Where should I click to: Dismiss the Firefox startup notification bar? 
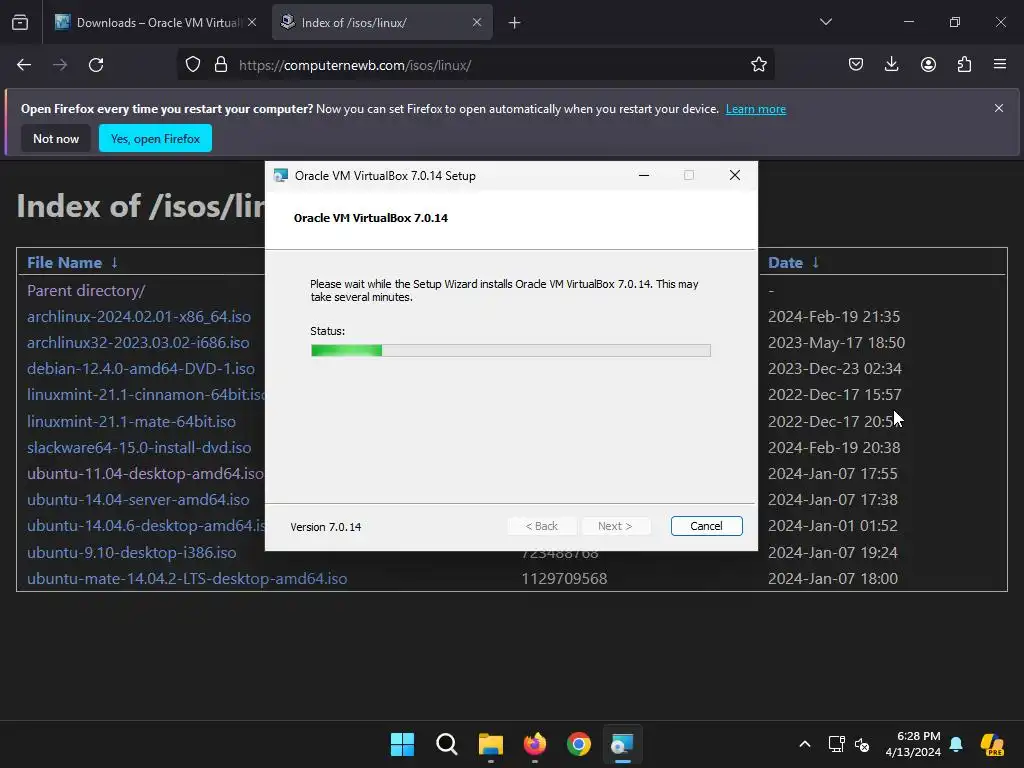[999, 108]
